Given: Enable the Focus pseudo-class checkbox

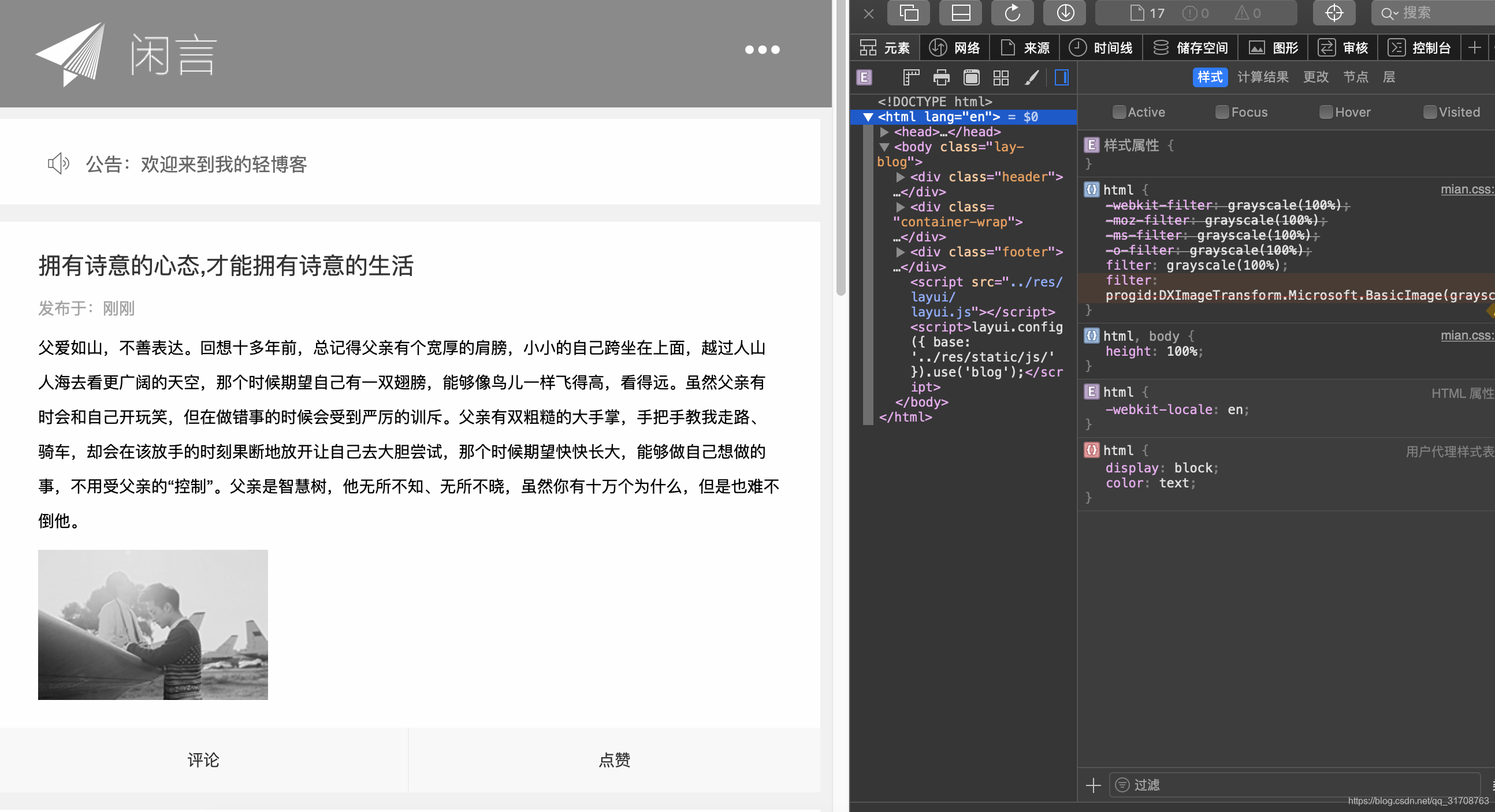Looking at the screenshot, I should [1222, 112].
